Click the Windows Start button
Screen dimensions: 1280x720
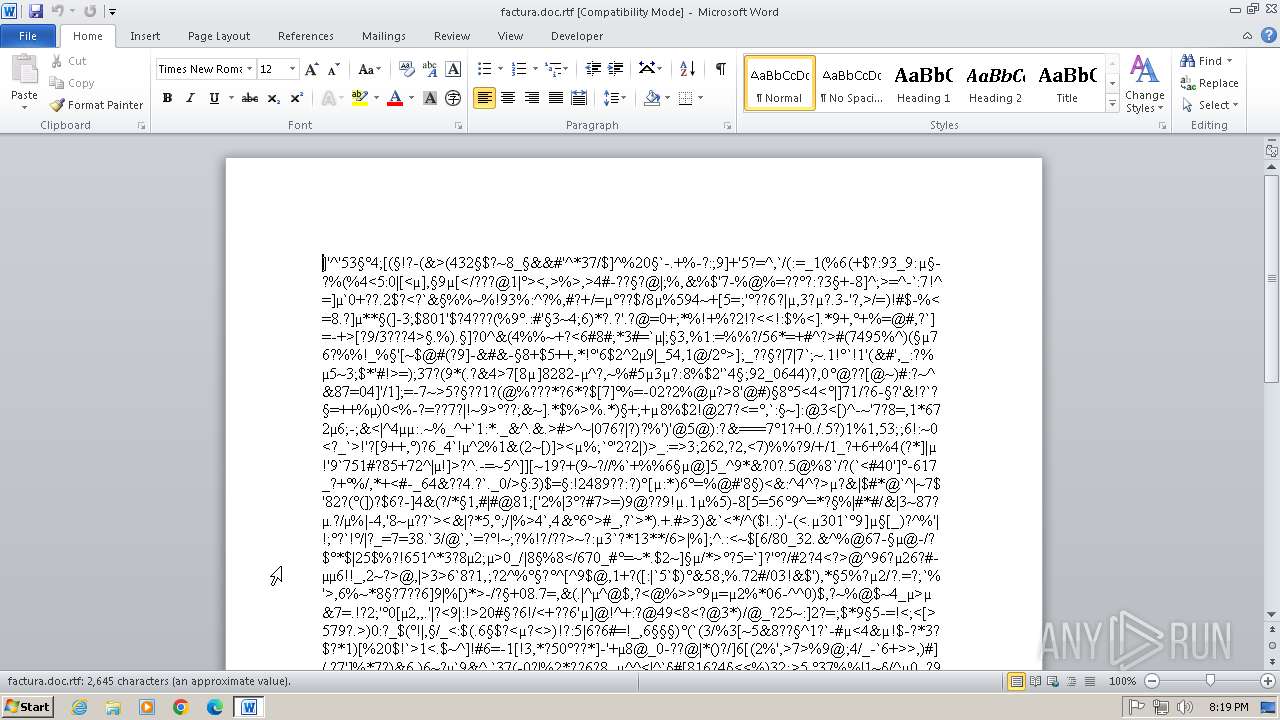[28, 707]
